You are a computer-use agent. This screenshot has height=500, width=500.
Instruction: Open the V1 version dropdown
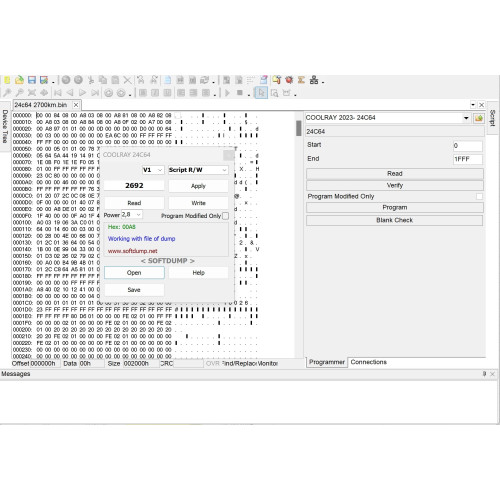[153, 170]
